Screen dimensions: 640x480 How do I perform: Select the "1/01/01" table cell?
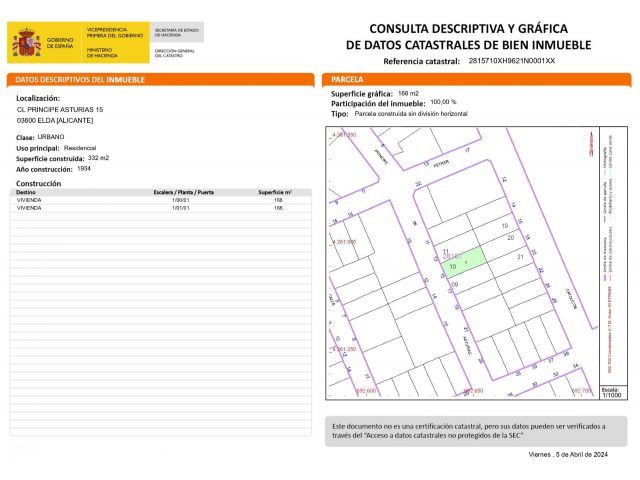point(180,208)
